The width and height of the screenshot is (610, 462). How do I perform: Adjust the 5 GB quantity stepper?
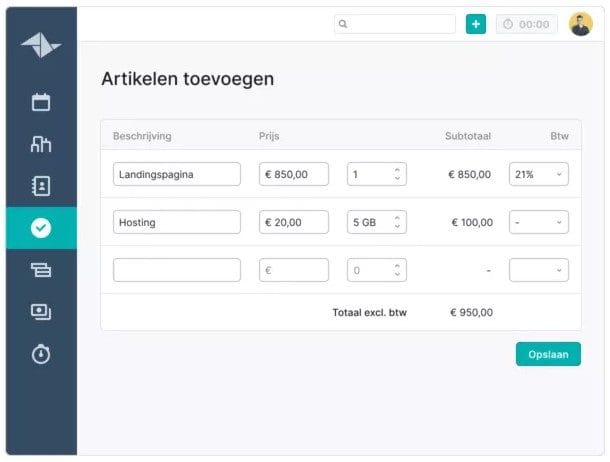point(398,222)
